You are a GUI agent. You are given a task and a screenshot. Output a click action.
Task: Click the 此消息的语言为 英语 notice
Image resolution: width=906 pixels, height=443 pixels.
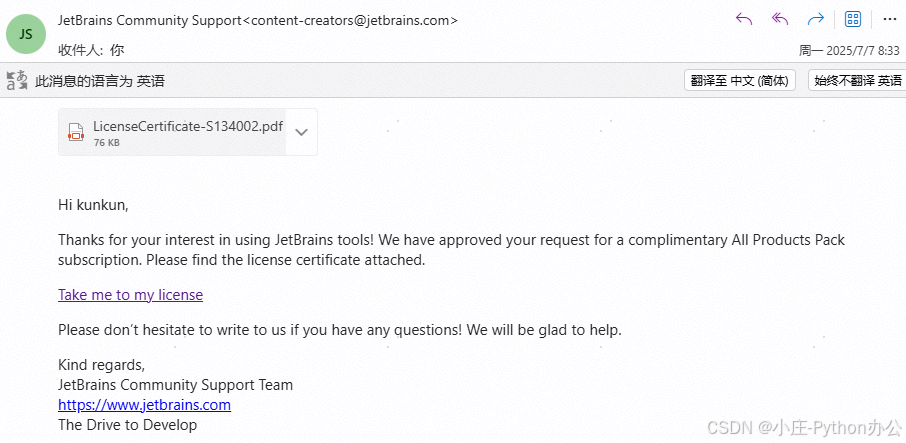click(x=100, y=81)
